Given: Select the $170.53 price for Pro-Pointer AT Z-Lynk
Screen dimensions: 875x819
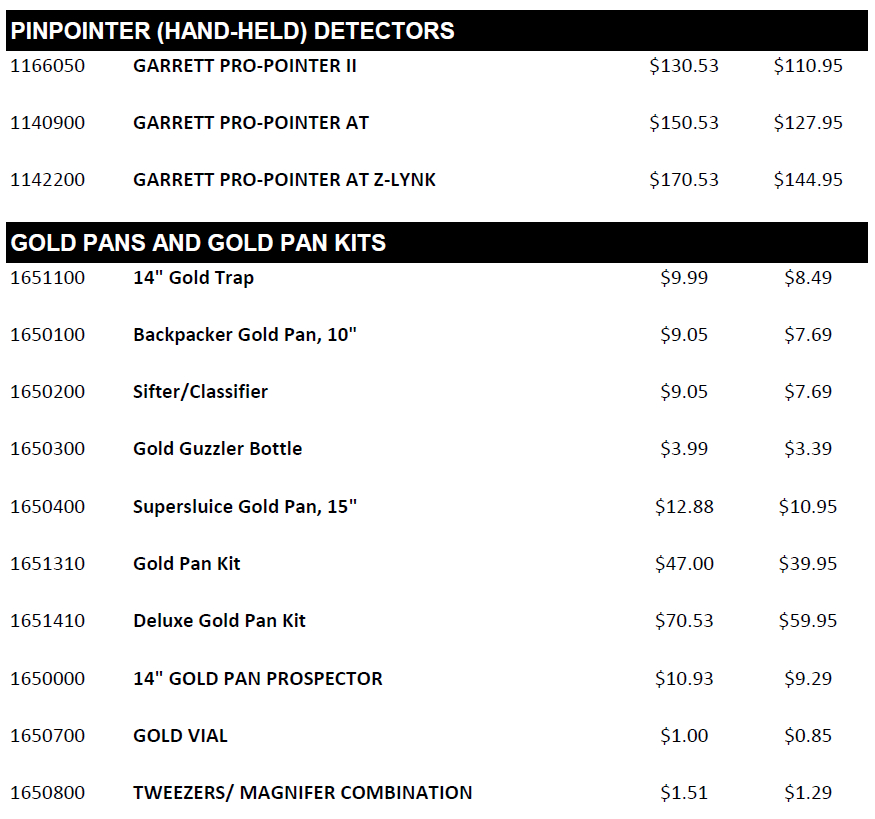Looking at the screenshot, I should pyautogui.click(x=684, y=180).
